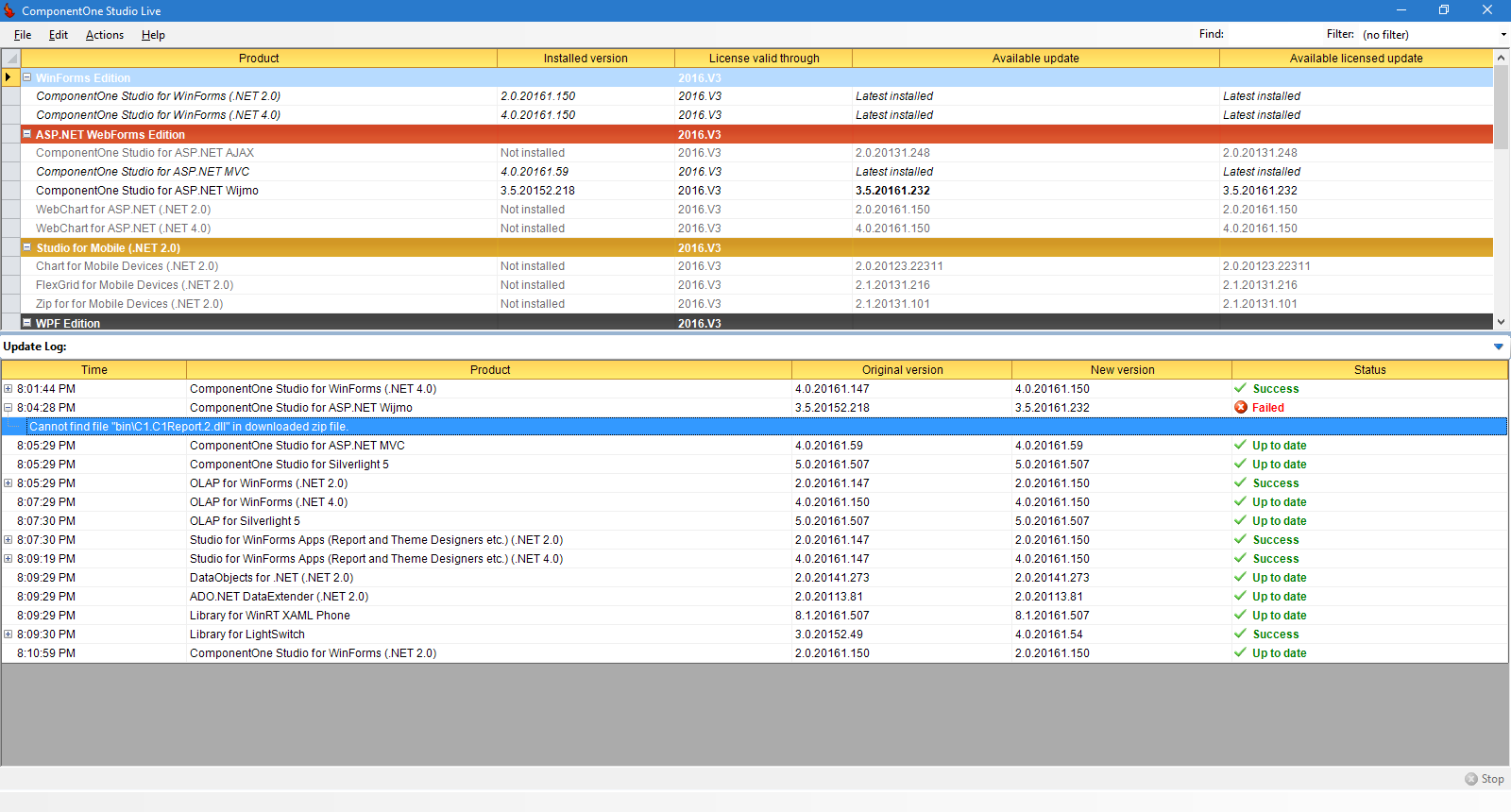The image size is (1511, 812).
Task: Click the checkmark icon for OLAP for Silverlight 5
Action: coord(1241,520)
